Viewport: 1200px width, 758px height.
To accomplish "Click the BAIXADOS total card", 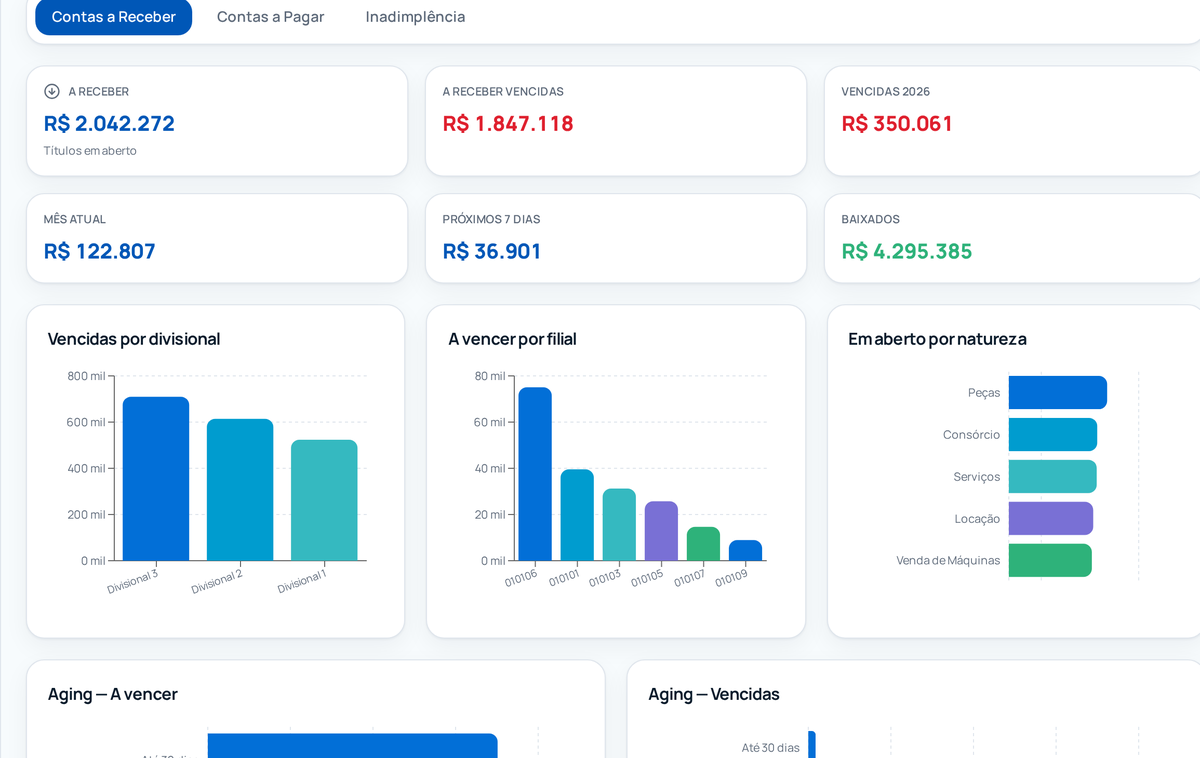I will (x=1012, y=238).
